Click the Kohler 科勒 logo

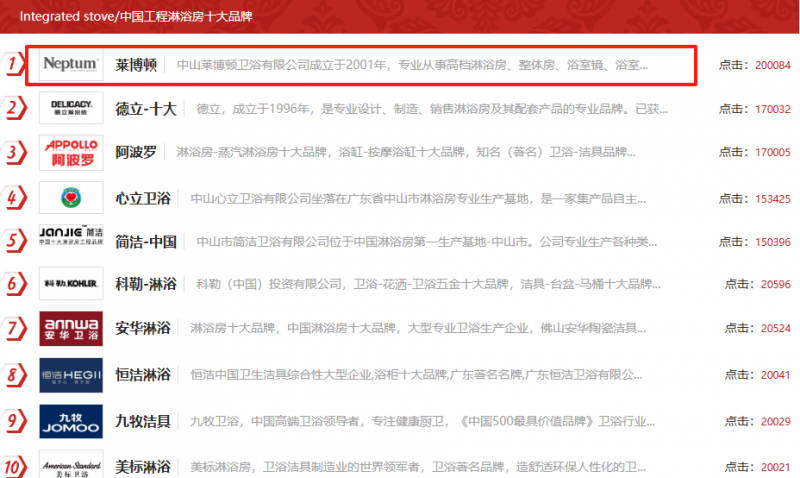pyautogui.click(x=71, y=283)
